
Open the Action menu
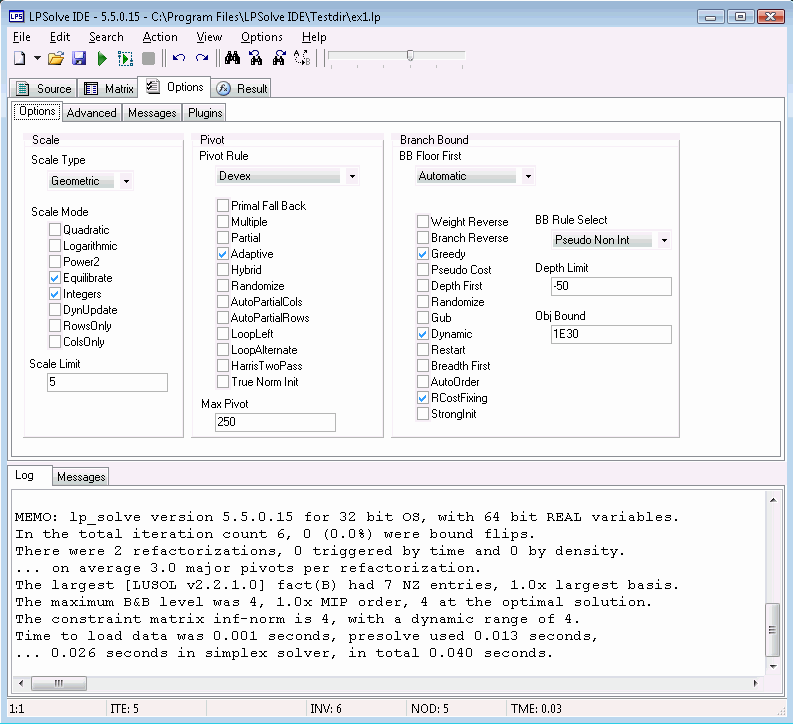coord(160,37)
